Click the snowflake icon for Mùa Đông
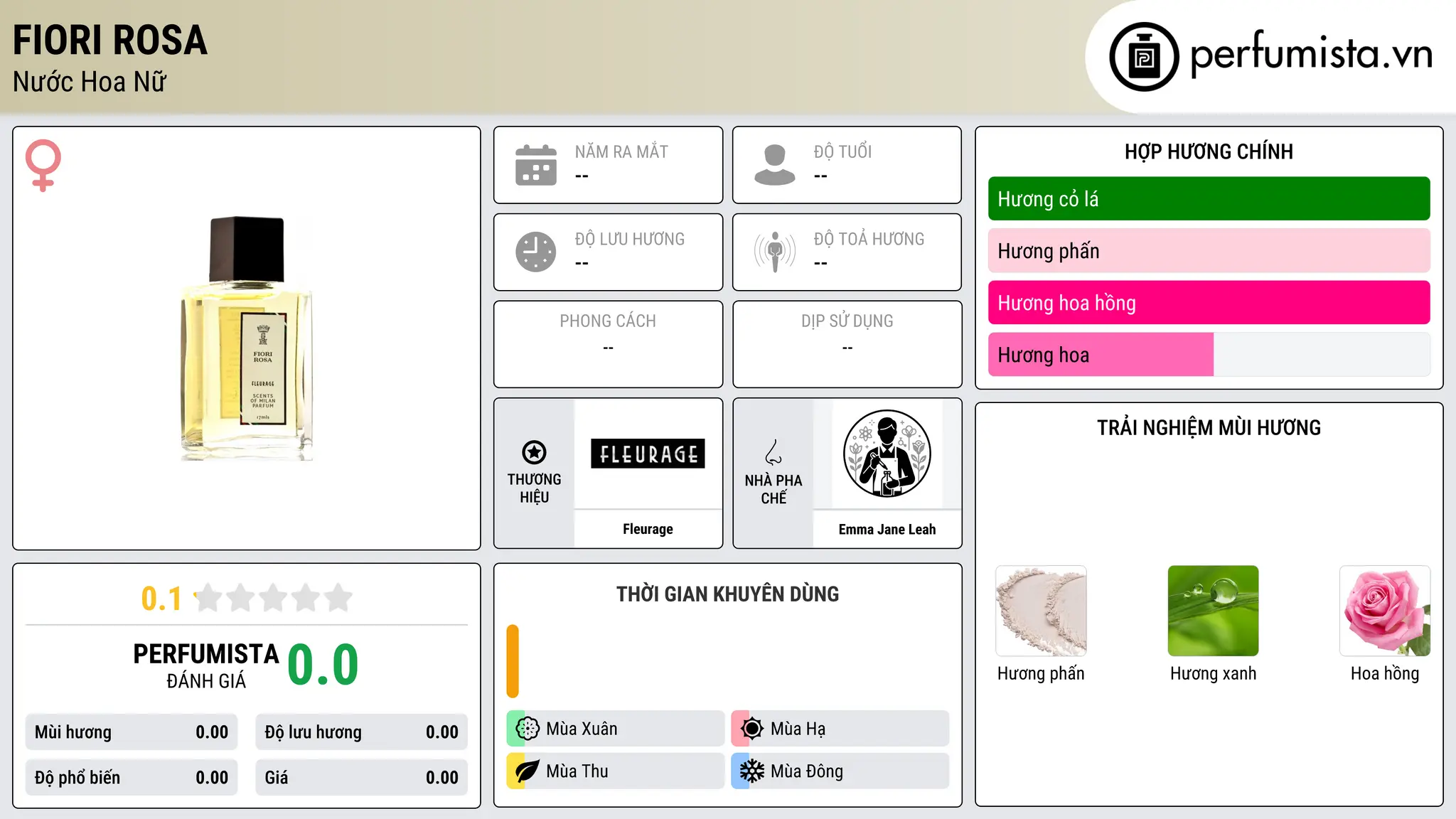The image size is (1456, 819). pos(752,771)
